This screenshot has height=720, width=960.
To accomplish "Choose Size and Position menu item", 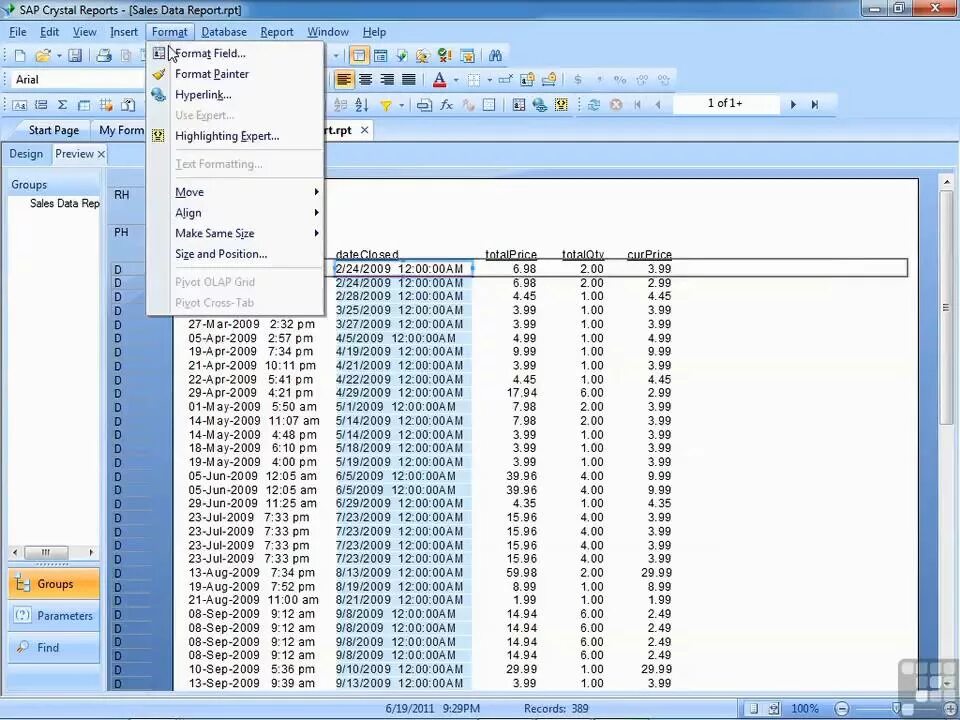I will [x=236, y=254].
